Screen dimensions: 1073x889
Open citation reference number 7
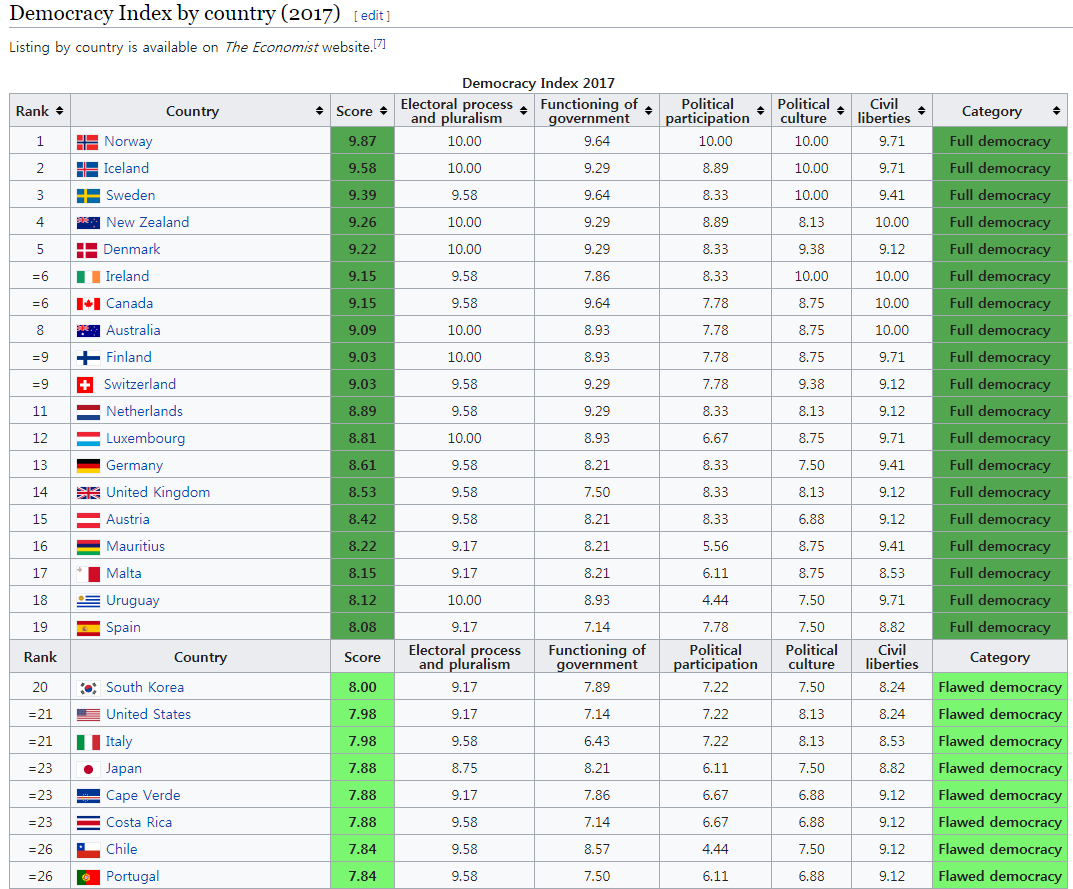point(380,44)
